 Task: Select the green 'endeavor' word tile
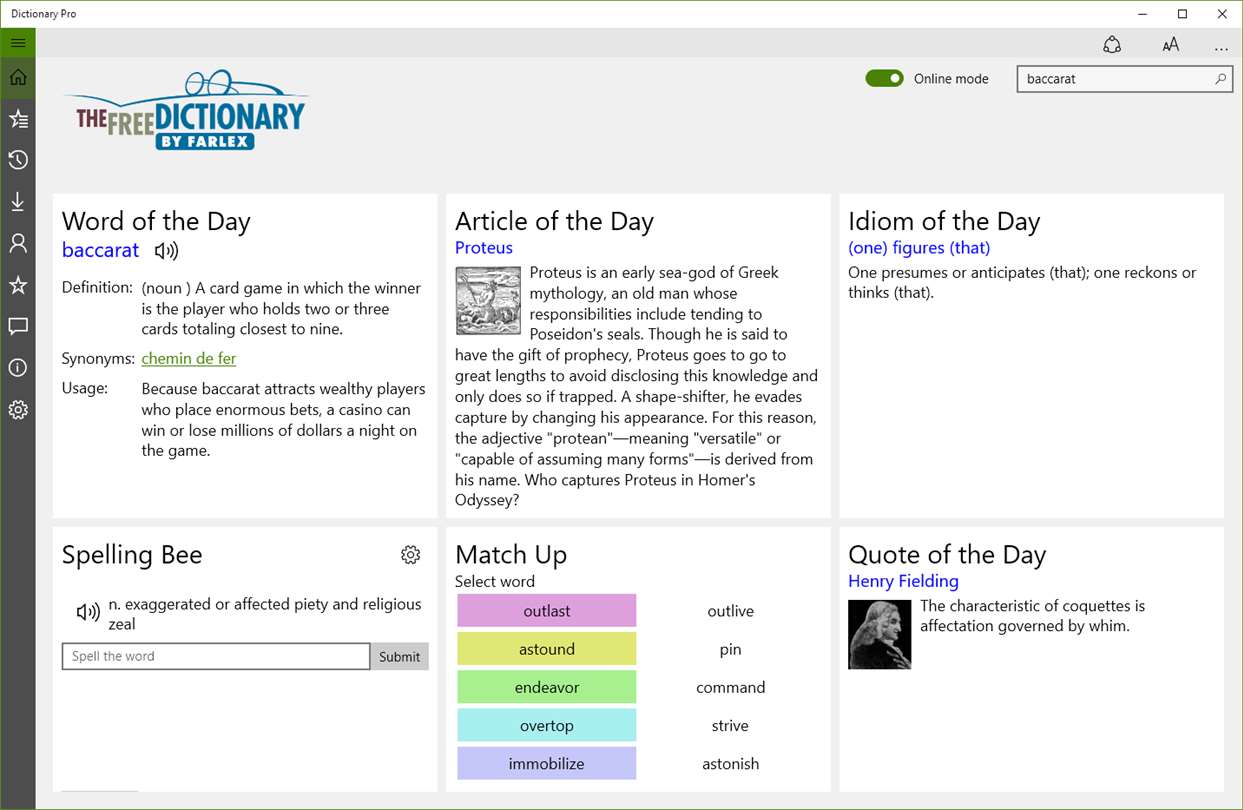[x=546, y=687]
